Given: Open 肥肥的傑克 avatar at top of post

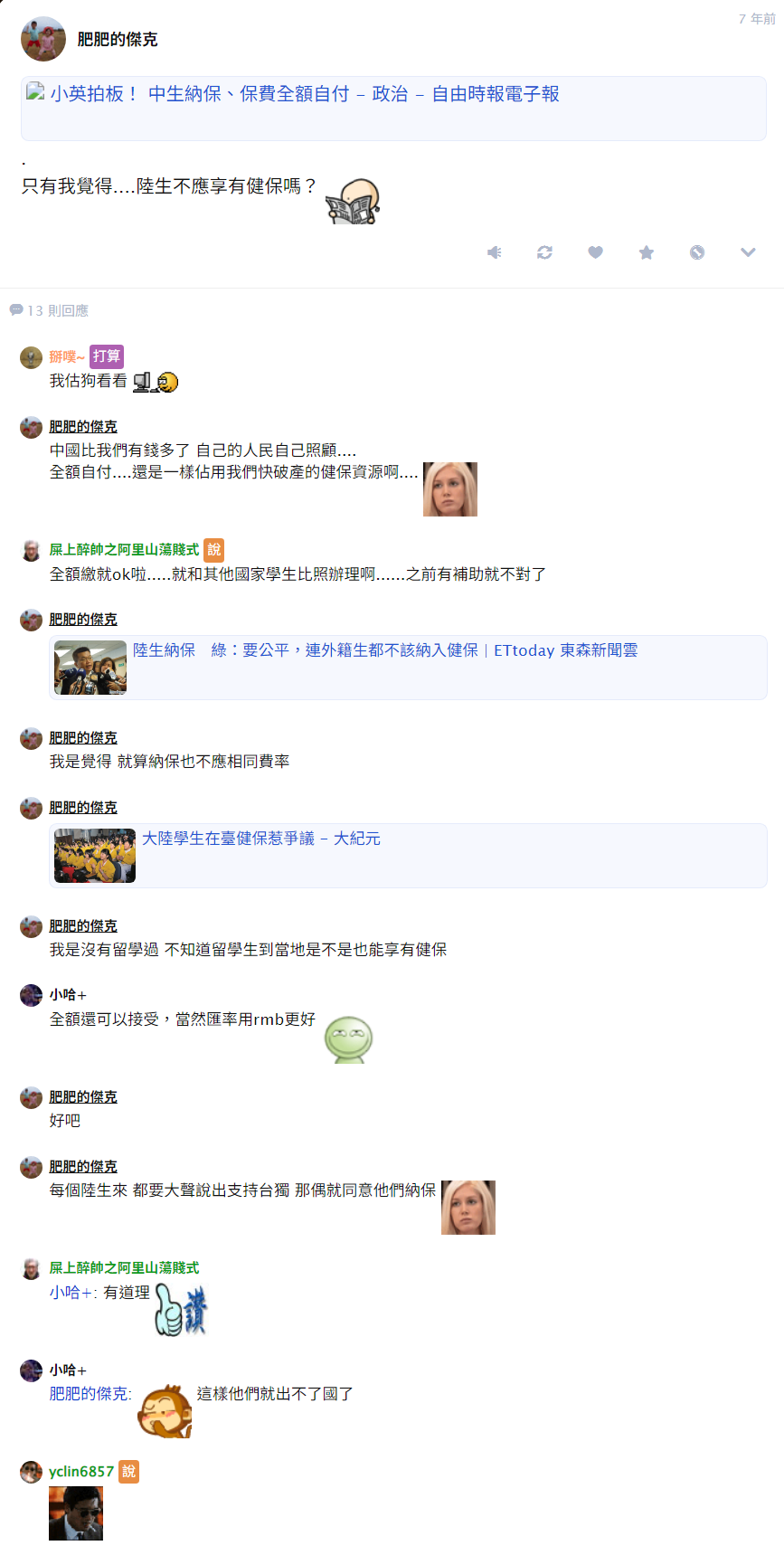Looking at the screenshot, I should tap(43, 39).
